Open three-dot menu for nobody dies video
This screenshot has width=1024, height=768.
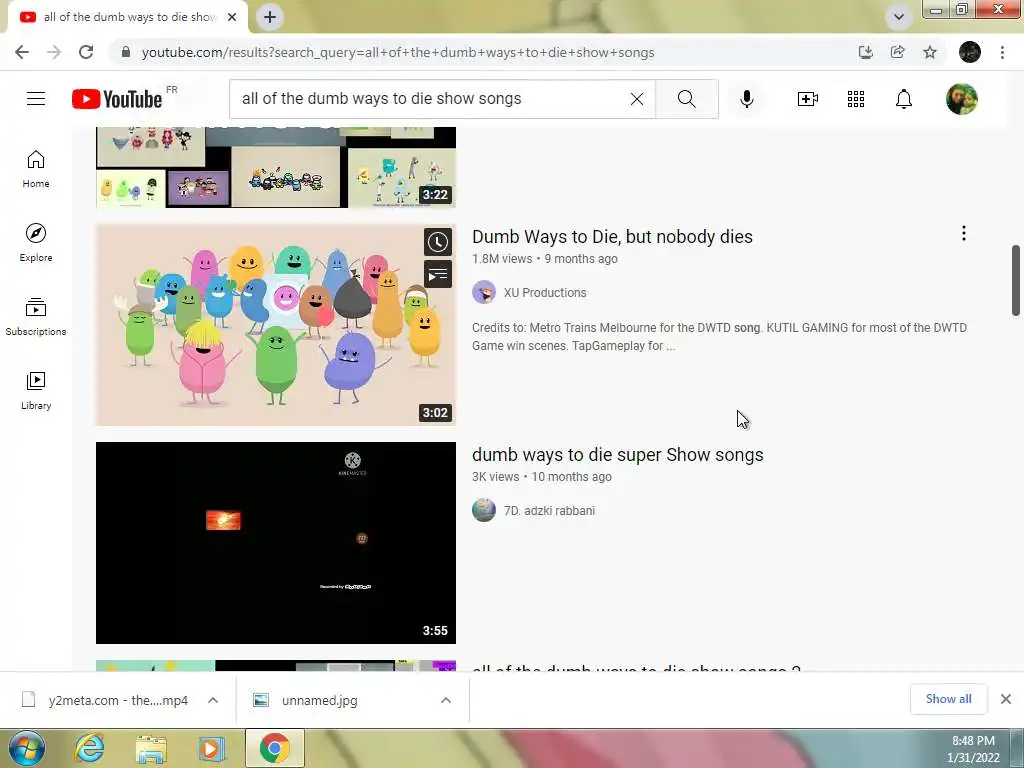[963, 233]
